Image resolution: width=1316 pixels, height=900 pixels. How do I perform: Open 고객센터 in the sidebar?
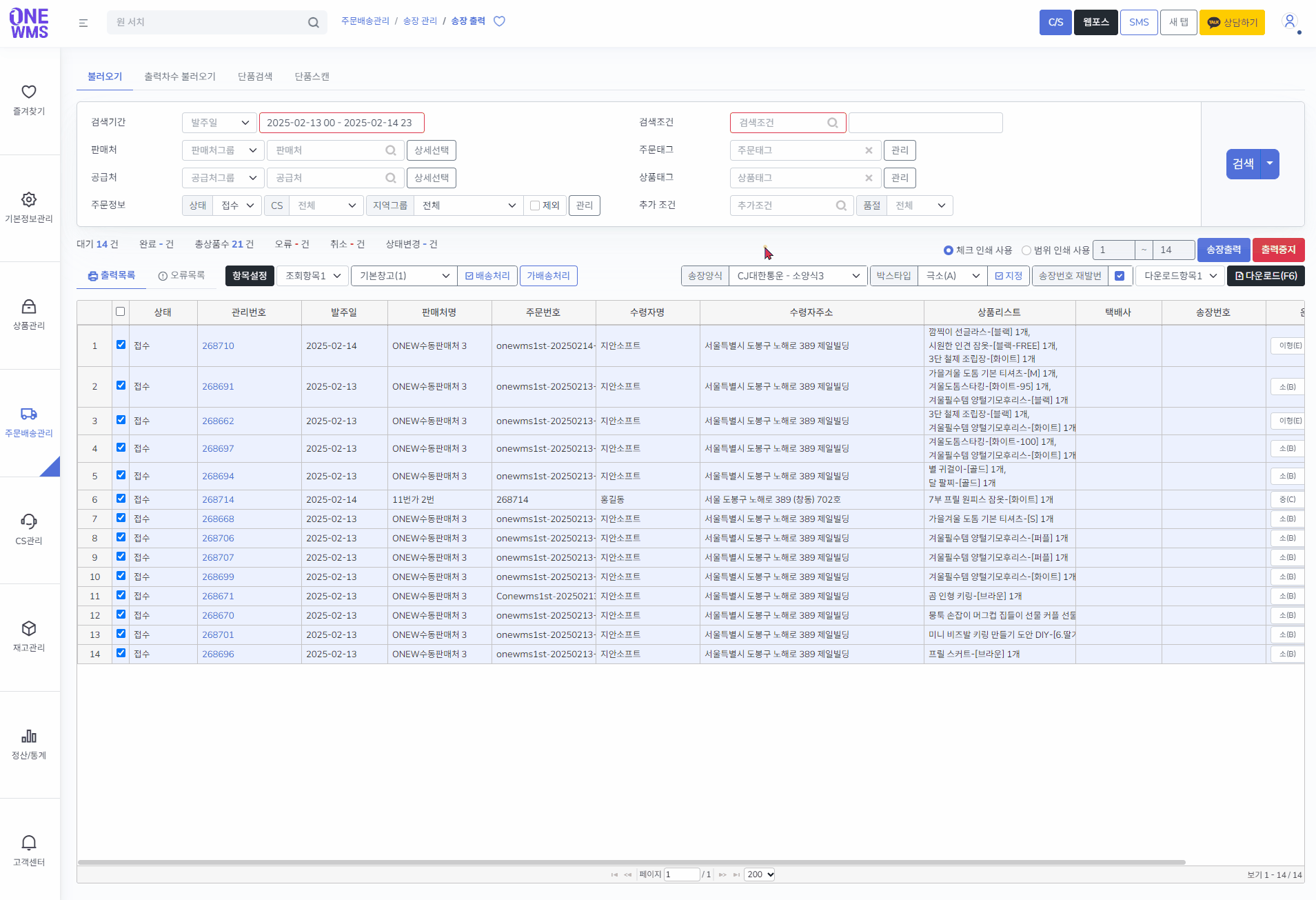(x=29, y=852)
